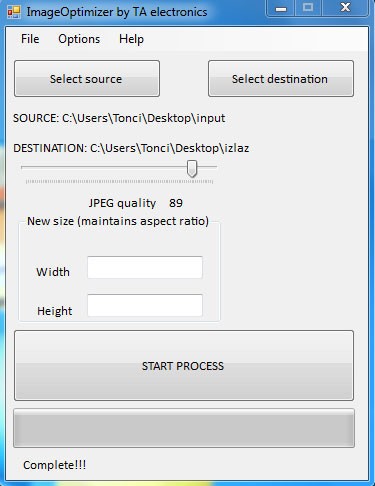Open the Help menu
Image resolution: width=375 pixels, height=486 pixels.
click(131, 39)
